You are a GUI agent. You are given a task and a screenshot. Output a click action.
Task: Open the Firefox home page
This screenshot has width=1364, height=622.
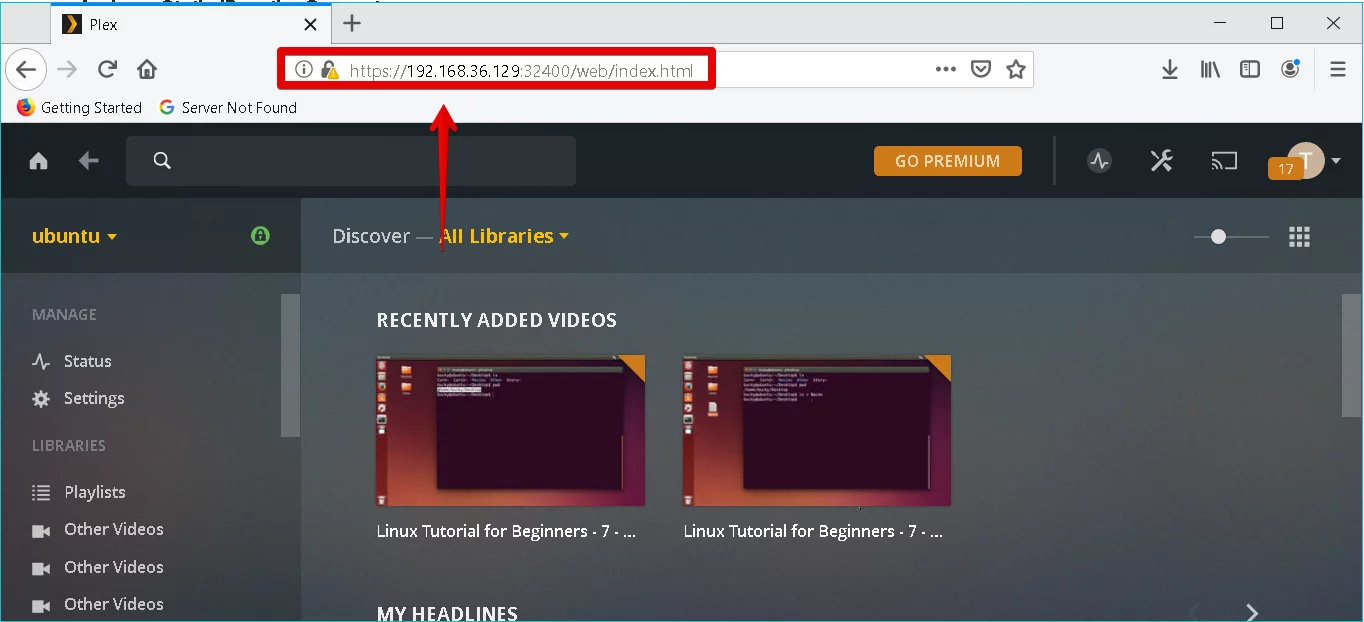coord(147,69)
